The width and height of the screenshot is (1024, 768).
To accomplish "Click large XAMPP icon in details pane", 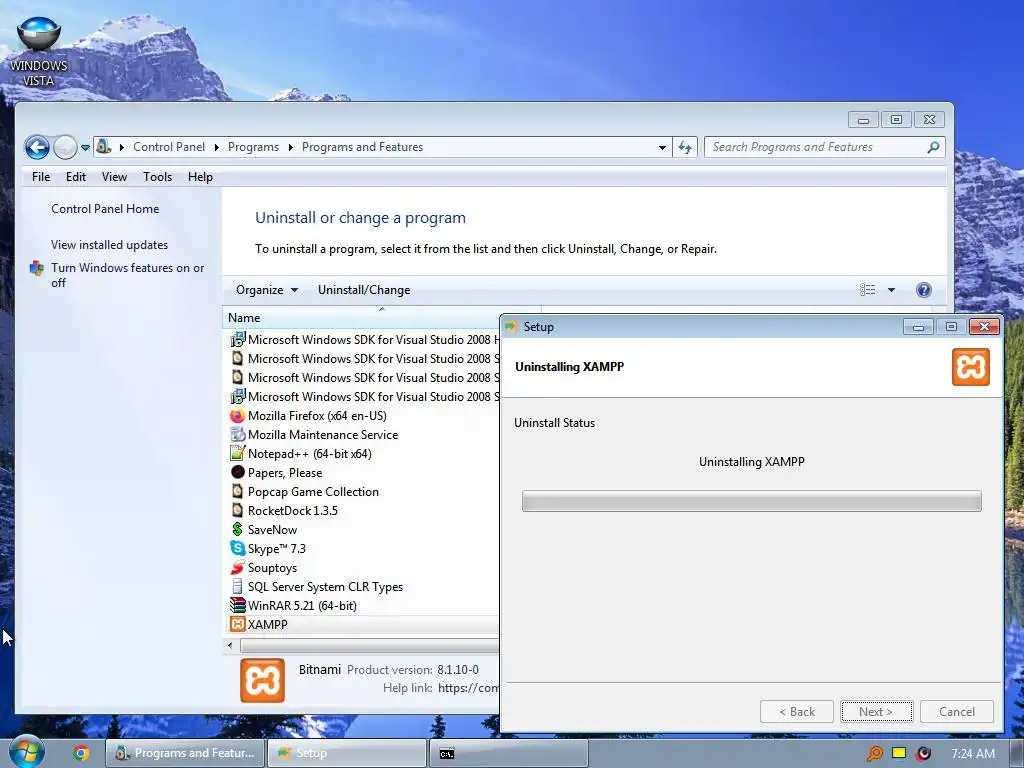I will 263,680.
